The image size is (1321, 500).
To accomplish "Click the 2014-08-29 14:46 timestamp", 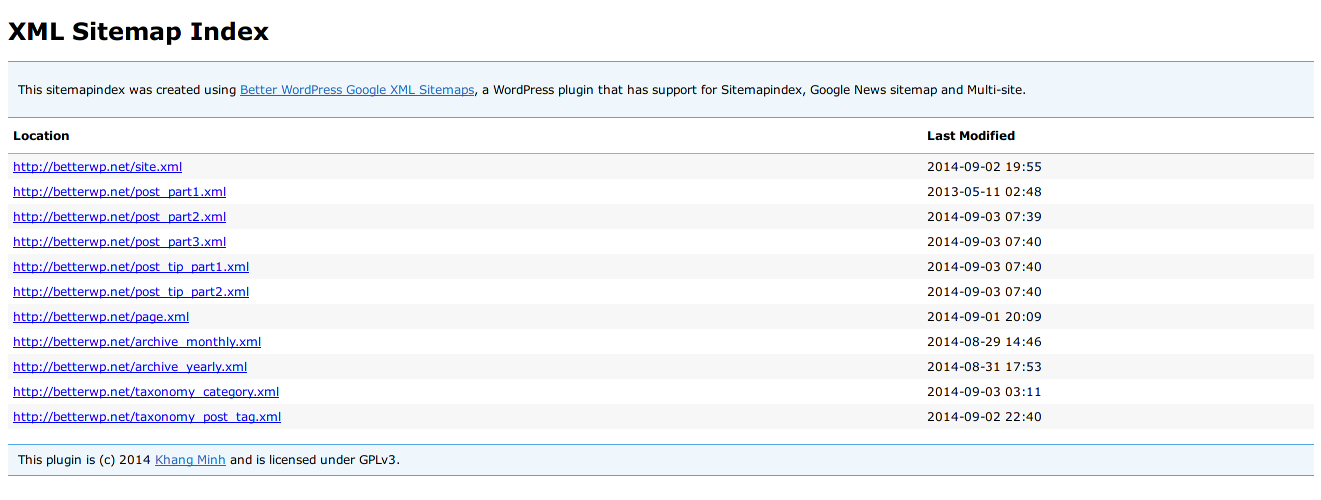I will pos(984,342).
